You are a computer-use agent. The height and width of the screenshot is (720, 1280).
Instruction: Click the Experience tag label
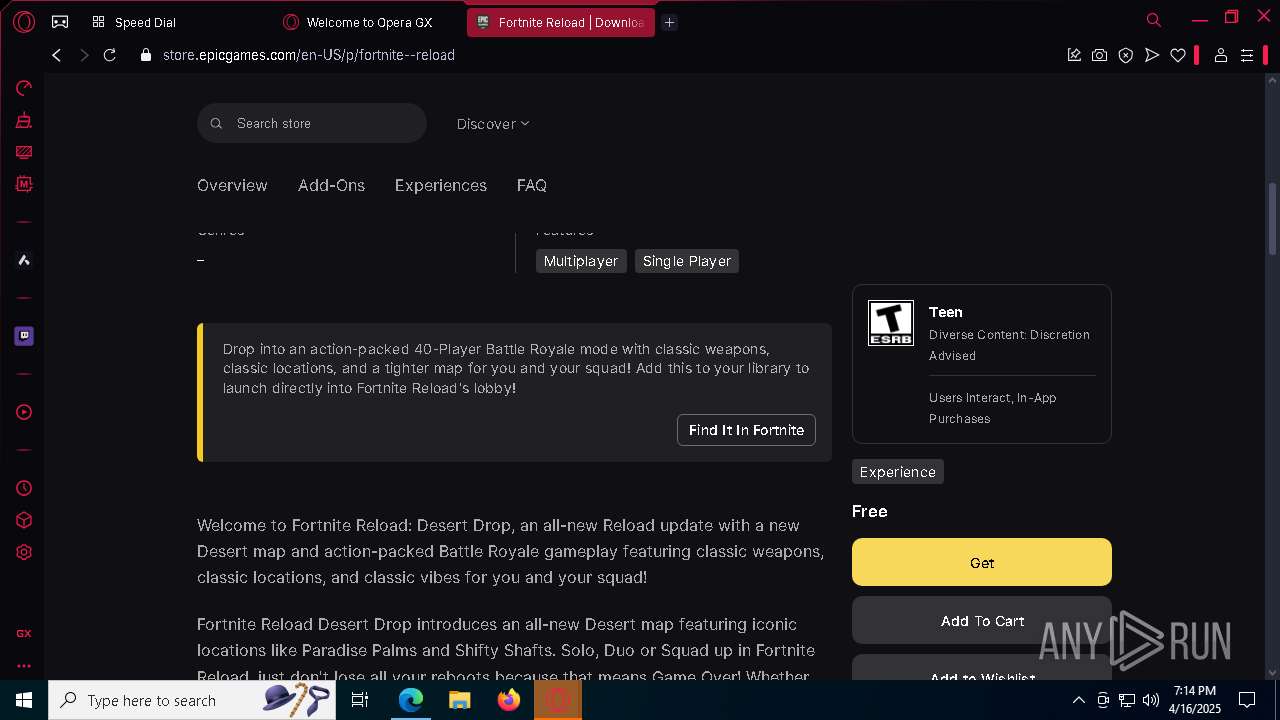tap(898, 472)
